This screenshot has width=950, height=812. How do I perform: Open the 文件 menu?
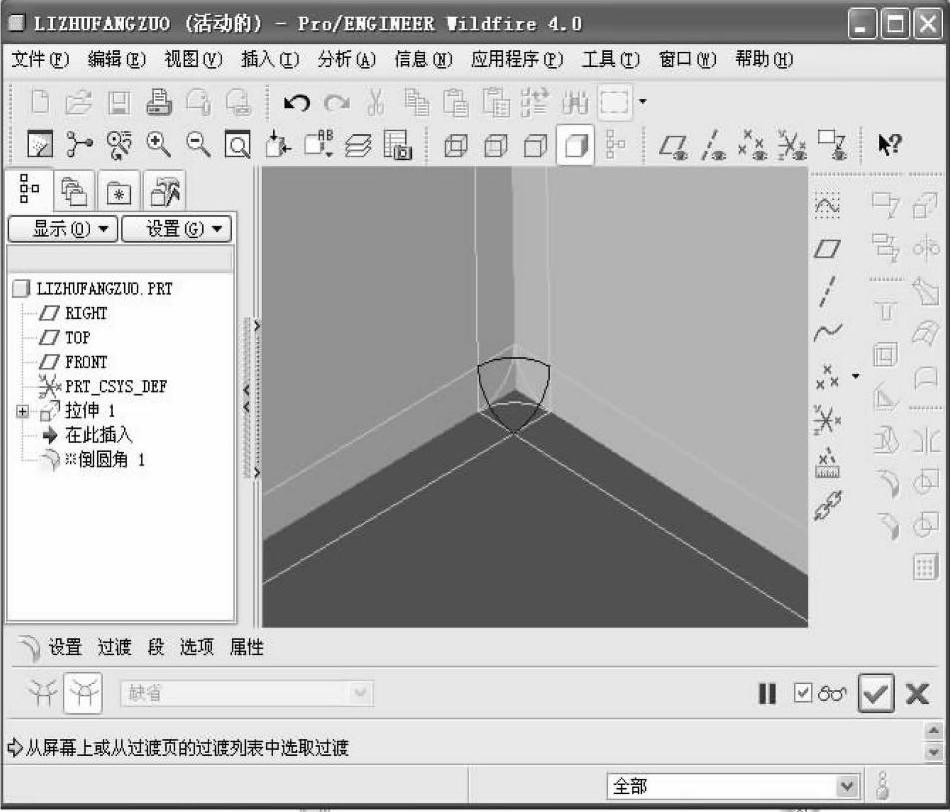pos(40,59)
